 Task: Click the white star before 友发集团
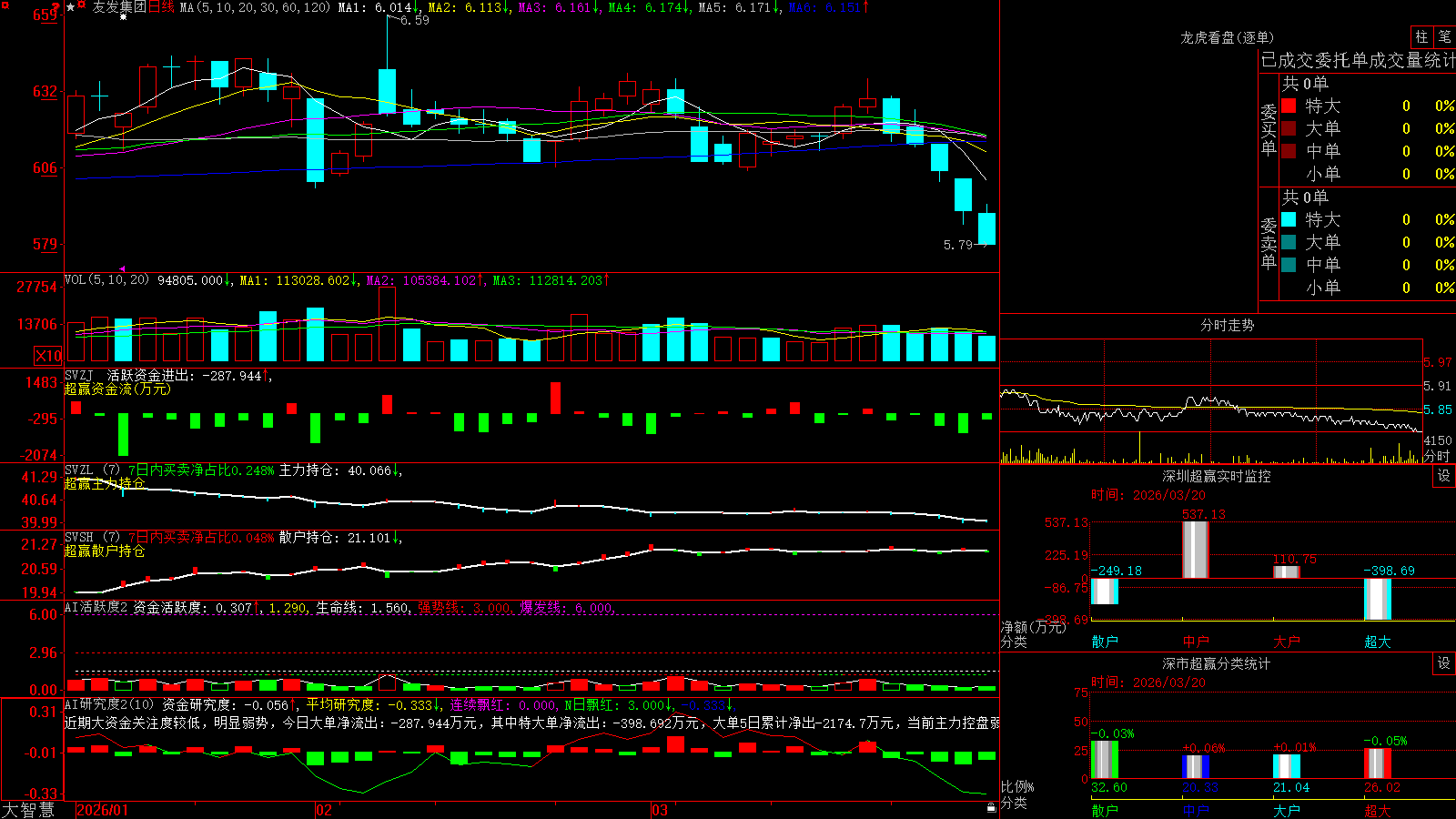click(x=70, y=7)
